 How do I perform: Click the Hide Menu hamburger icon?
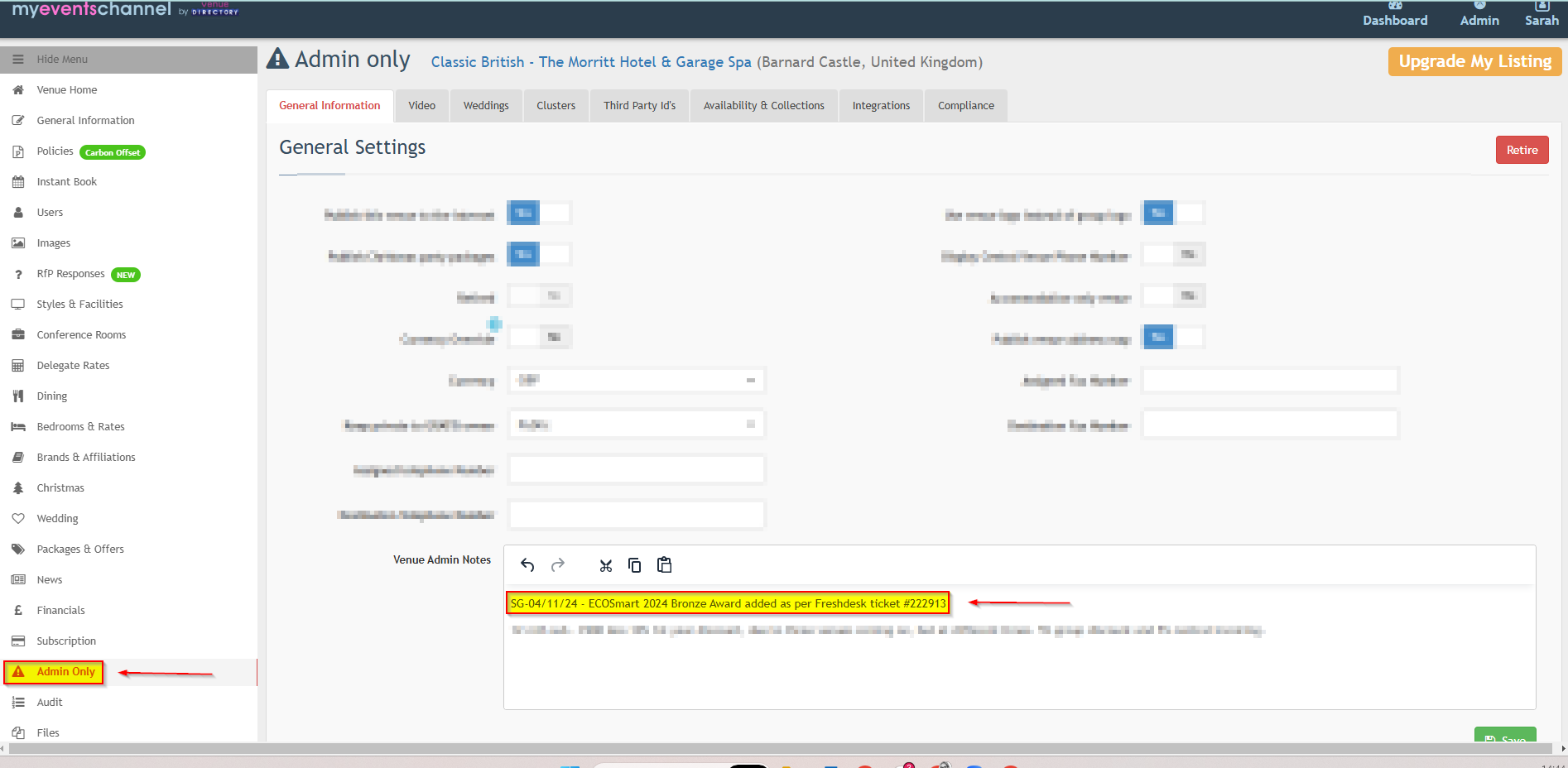pos(18,60)
